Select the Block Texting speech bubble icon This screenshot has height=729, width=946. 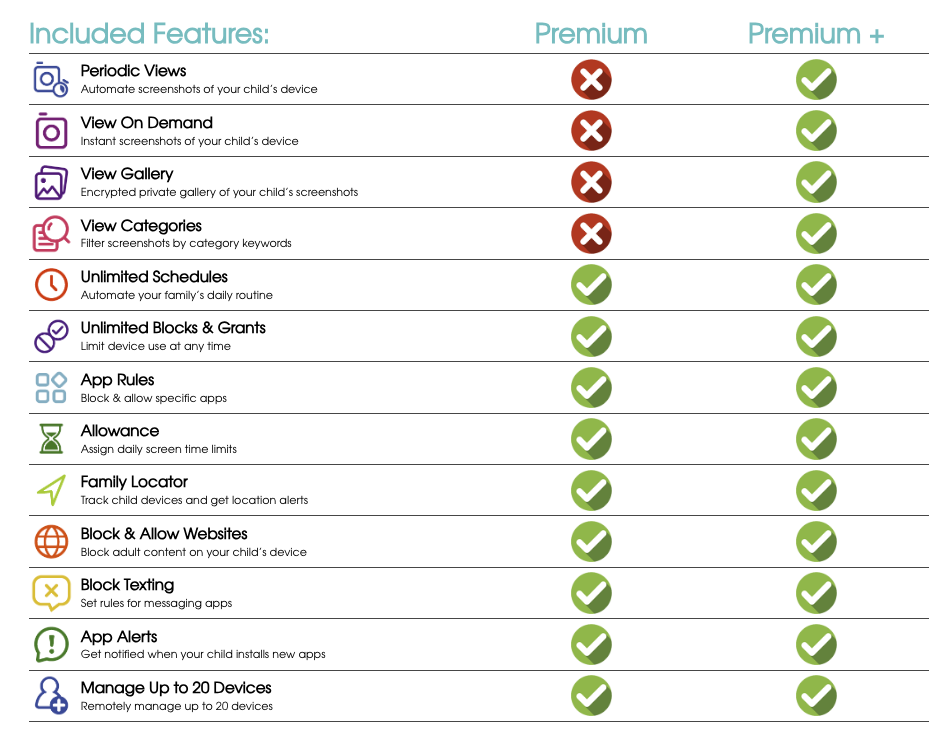[x=51, y=593]
